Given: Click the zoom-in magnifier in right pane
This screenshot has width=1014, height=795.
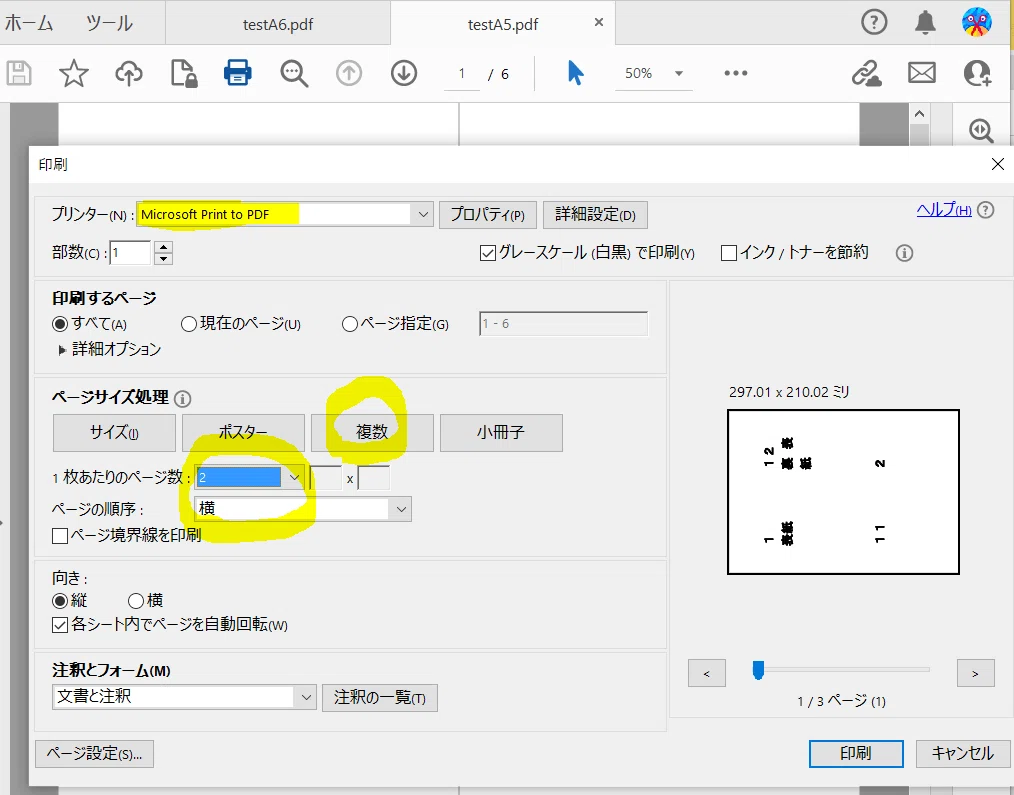Looking at the screenshot, I should tap(981, 131).
